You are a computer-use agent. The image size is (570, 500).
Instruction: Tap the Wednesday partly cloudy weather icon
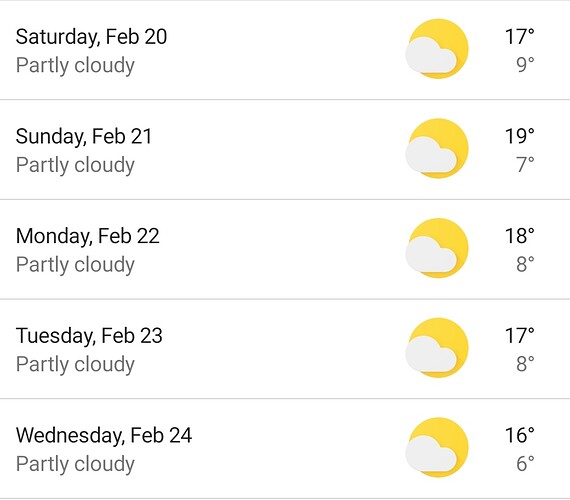(x=437, y=447)
